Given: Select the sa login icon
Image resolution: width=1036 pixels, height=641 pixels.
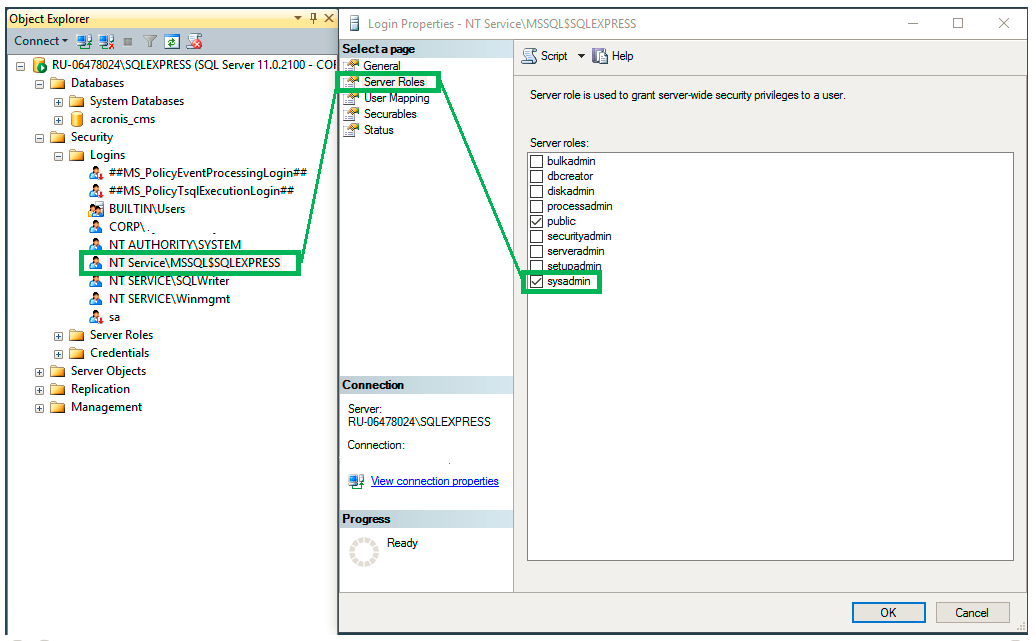Looking at the screenshot, I should point(96,317).
